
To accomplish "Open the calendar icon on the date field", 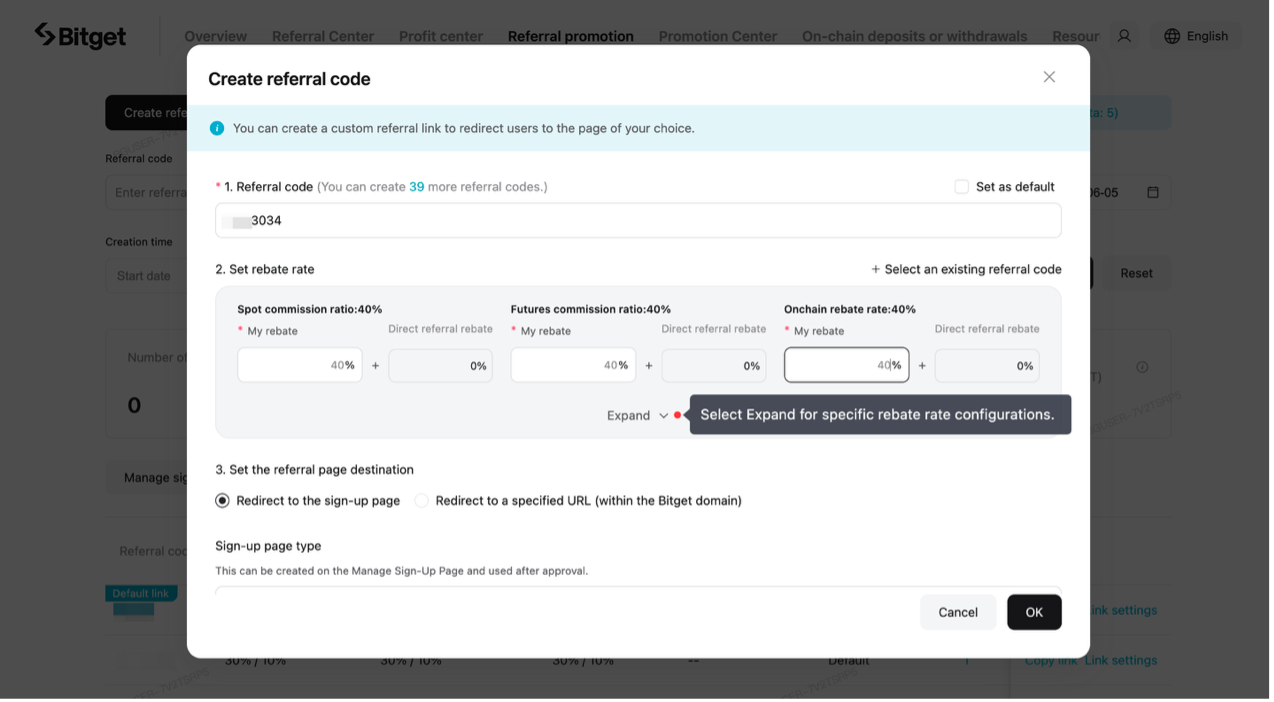I will (1153, 191).
